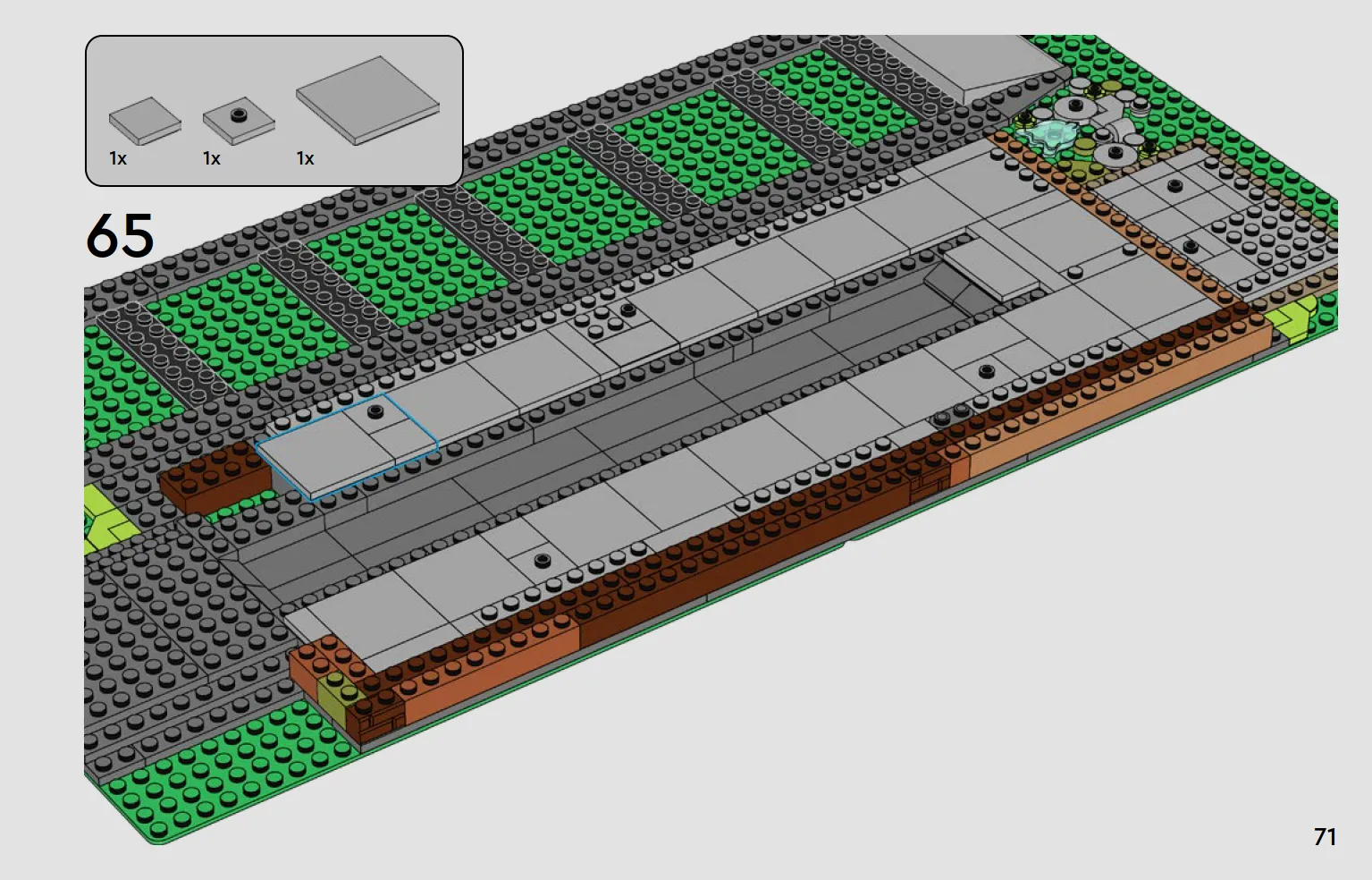Screen dimensions: 1372x880
Task: Click the small plain 2x2 tile part
Action: (145, 121)
